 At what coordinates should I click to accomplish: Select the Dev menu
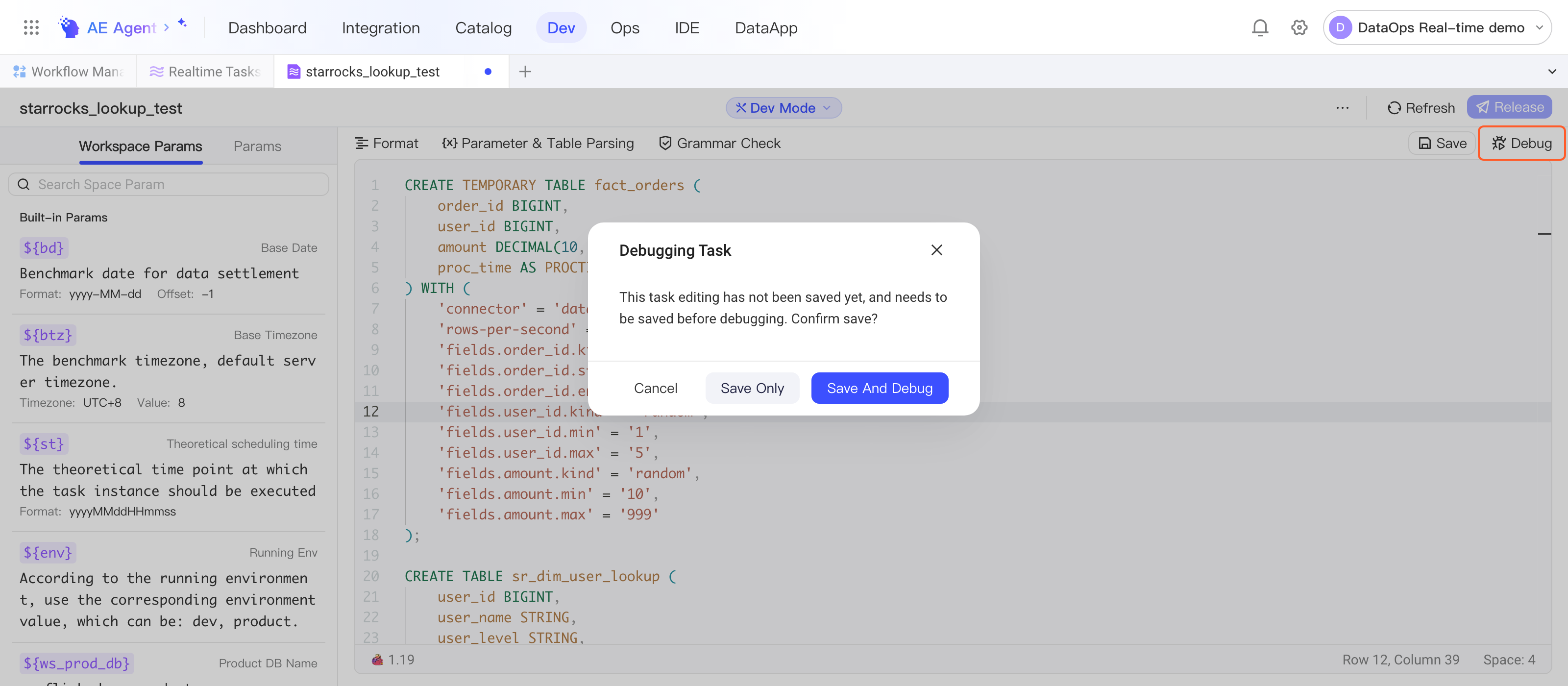click(x=561, y=28)
